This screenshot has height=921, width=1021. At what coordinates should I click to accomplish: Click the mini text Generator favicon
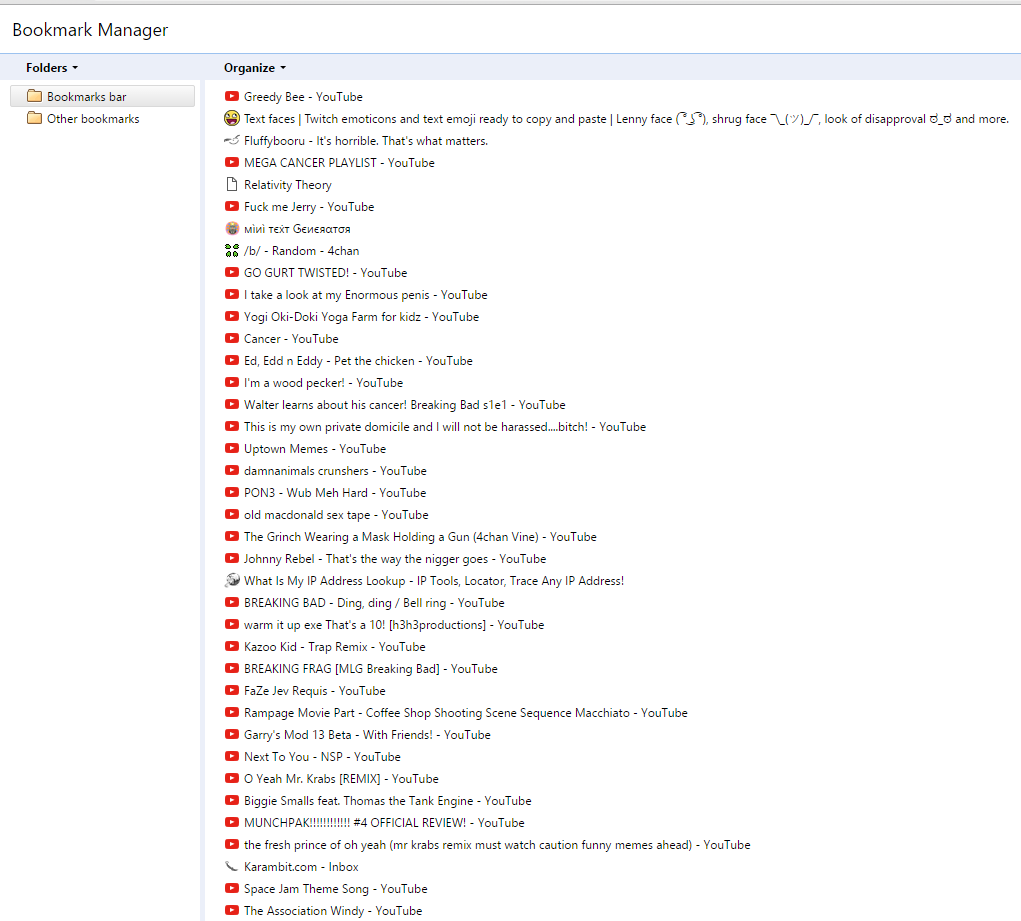pyautogui.click(x=232, y=229)
